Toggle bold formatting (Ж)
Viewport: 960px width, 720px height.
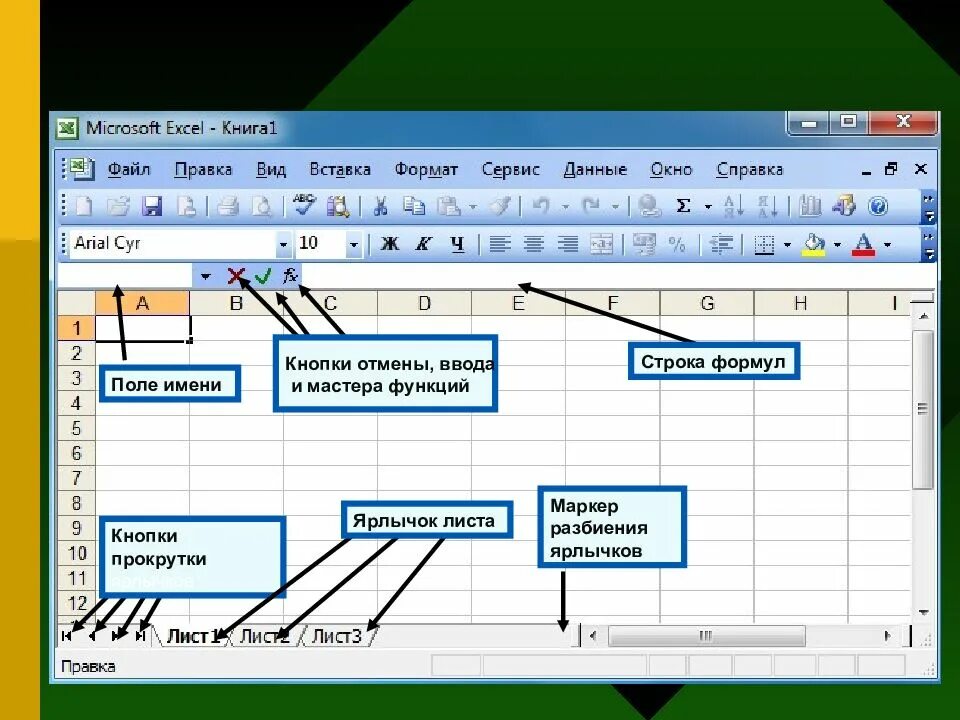point(390,244)
